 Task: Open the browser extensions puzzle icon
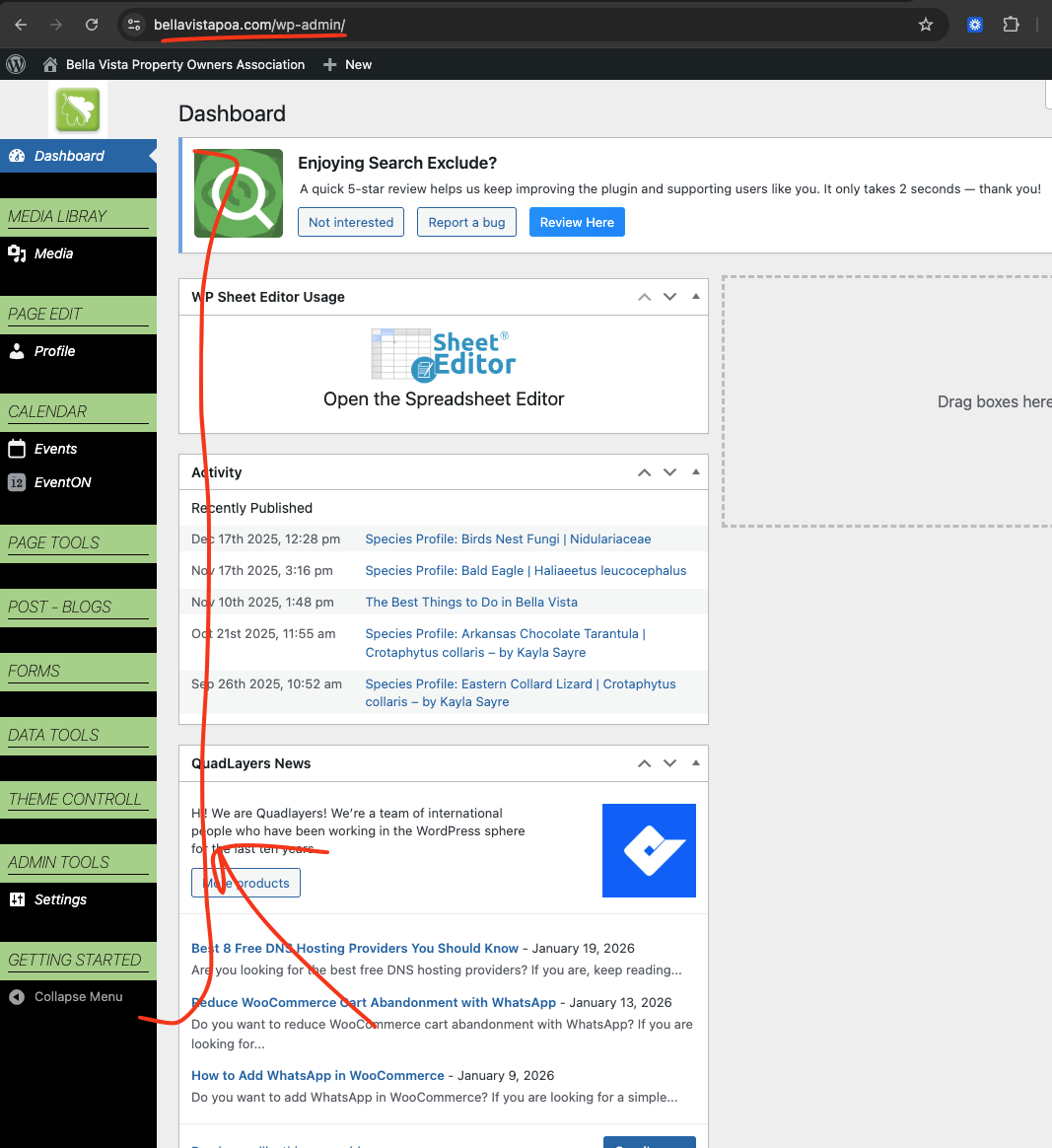tap(1011, 25)
